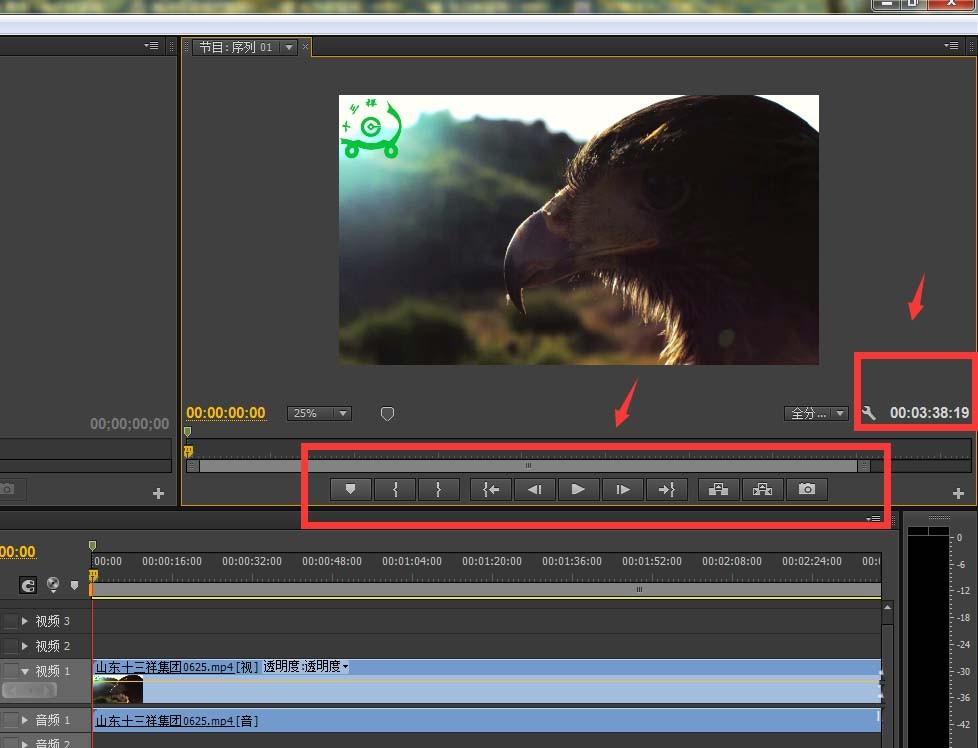Open the Program monitor wrench settings
978x748 pixels.
point(869,413)
